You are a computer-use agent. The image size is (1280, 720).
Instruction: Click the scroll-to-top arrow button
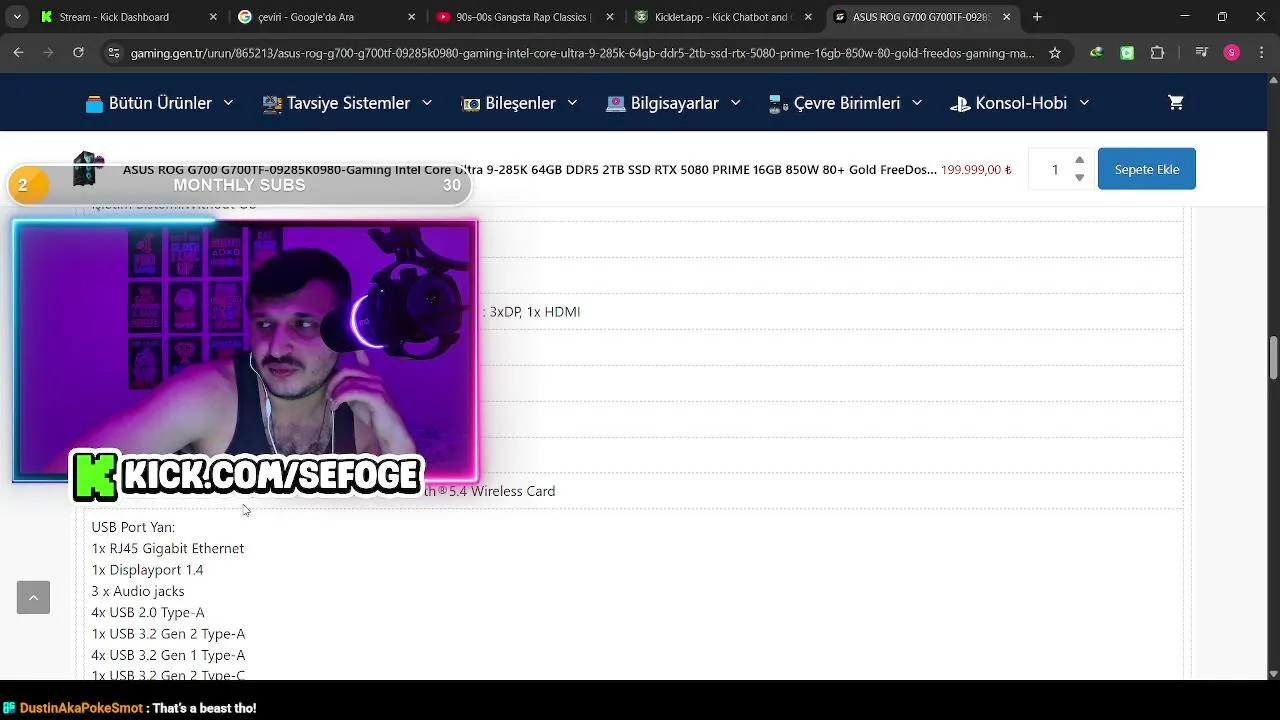pos(33,597)
